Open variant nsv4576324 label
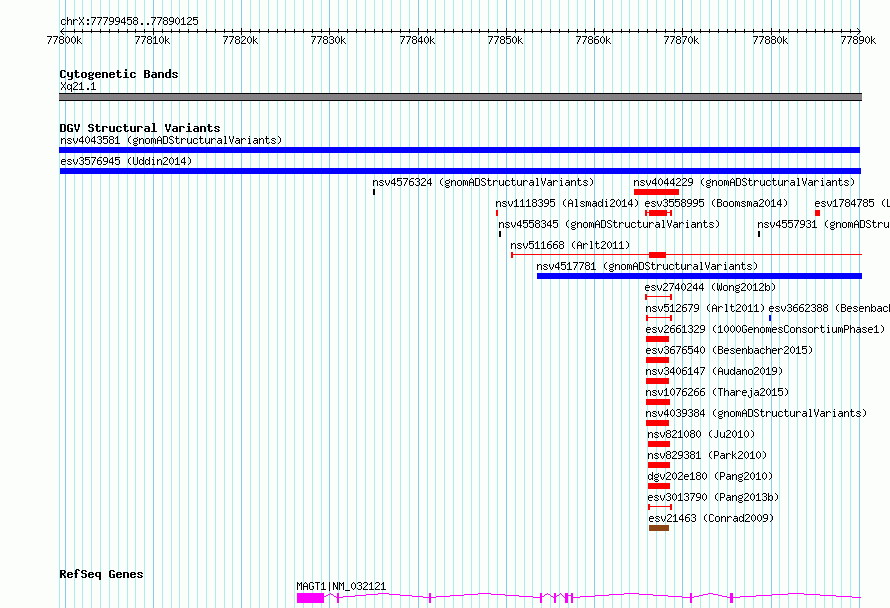Image resolution: width=890 pixels, height=608 pixels. 483,182
